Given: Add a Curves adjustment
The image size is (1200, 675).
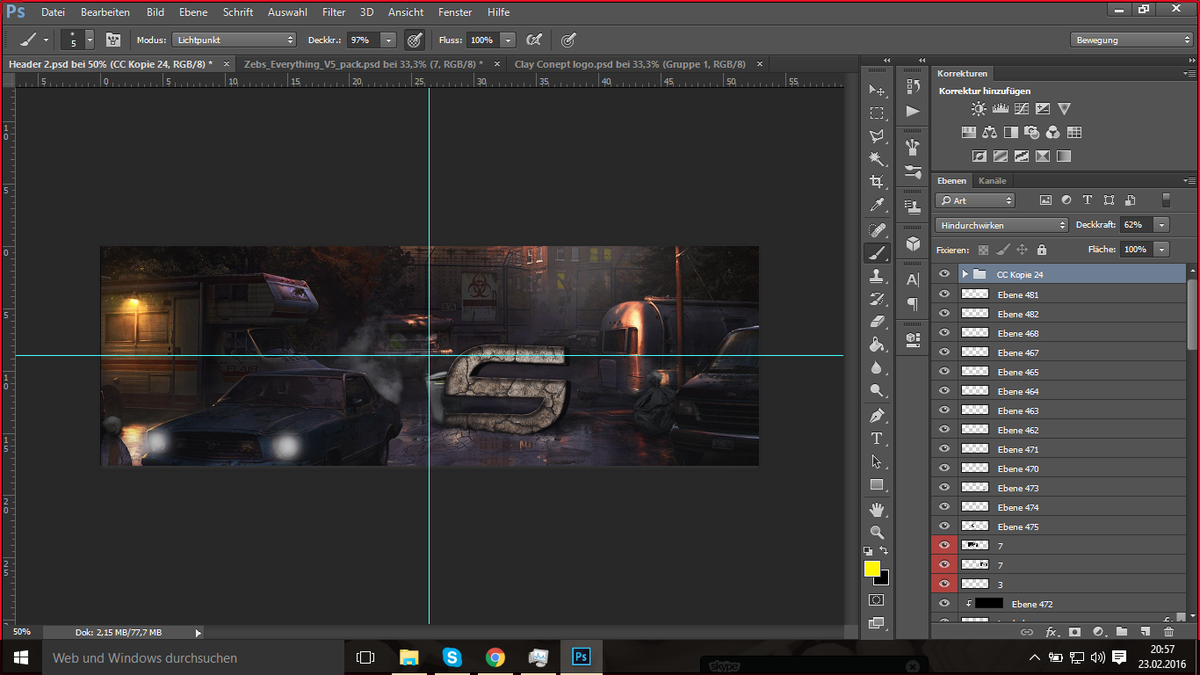Looking at the screenshot, I should click(1021, 109).
